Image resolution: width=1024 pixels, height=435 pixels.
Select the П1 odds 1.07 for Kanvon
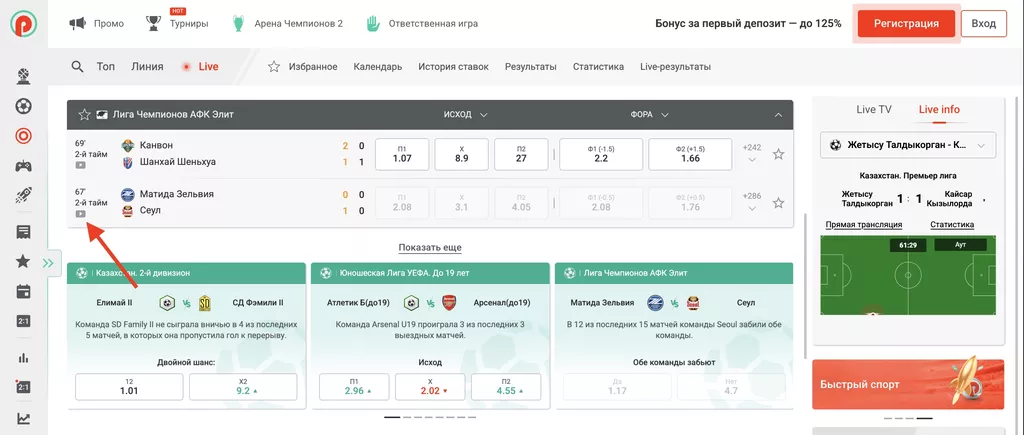tap(402, 153)
